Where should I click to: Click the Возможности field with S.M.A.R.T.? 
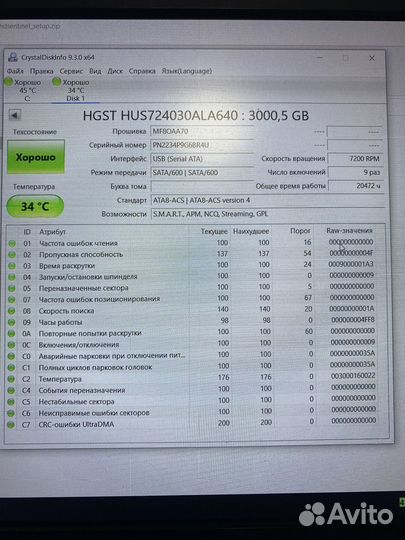point(268,214)
